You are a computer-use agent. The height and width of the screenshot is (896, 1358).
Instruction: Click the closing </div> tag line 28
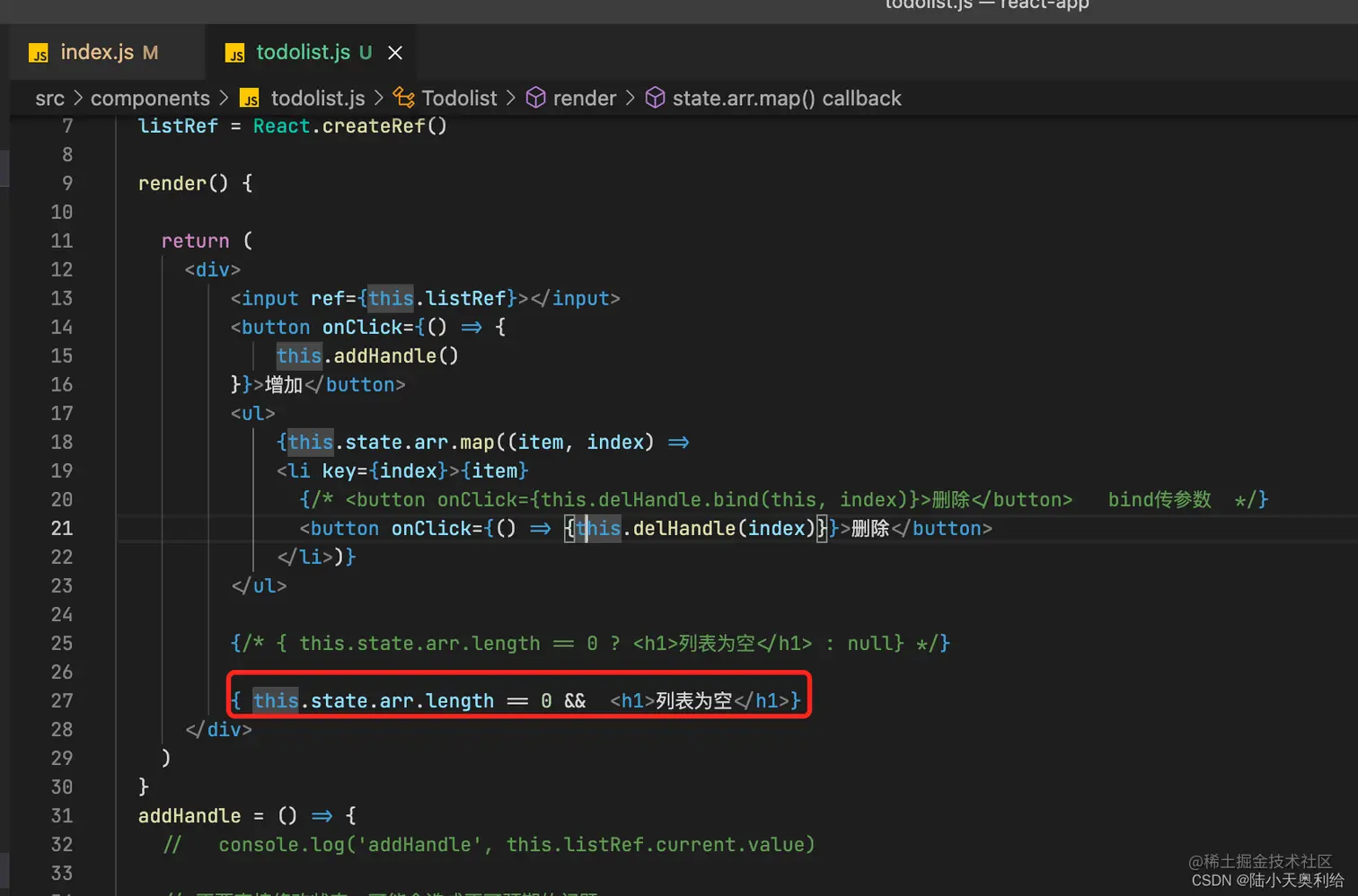[218, 729]
